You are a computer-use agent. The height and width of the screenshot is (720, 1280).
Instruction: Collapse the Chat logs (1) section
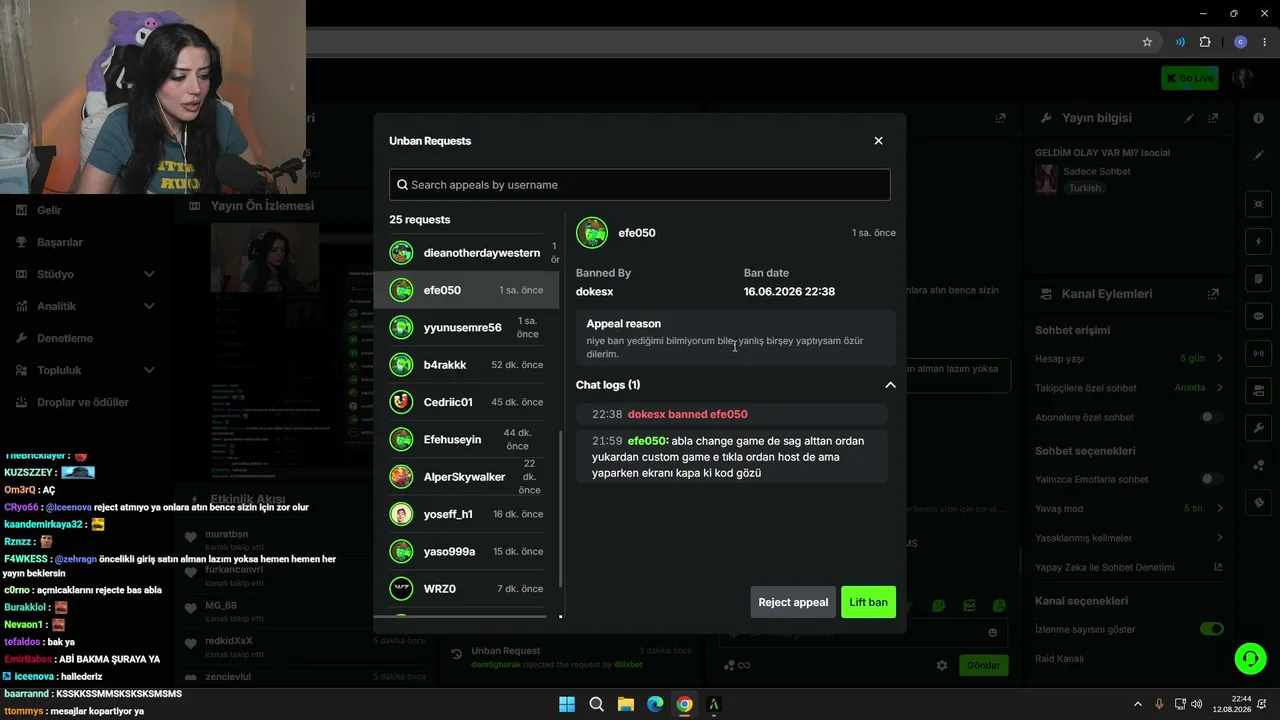click(890, 385)
